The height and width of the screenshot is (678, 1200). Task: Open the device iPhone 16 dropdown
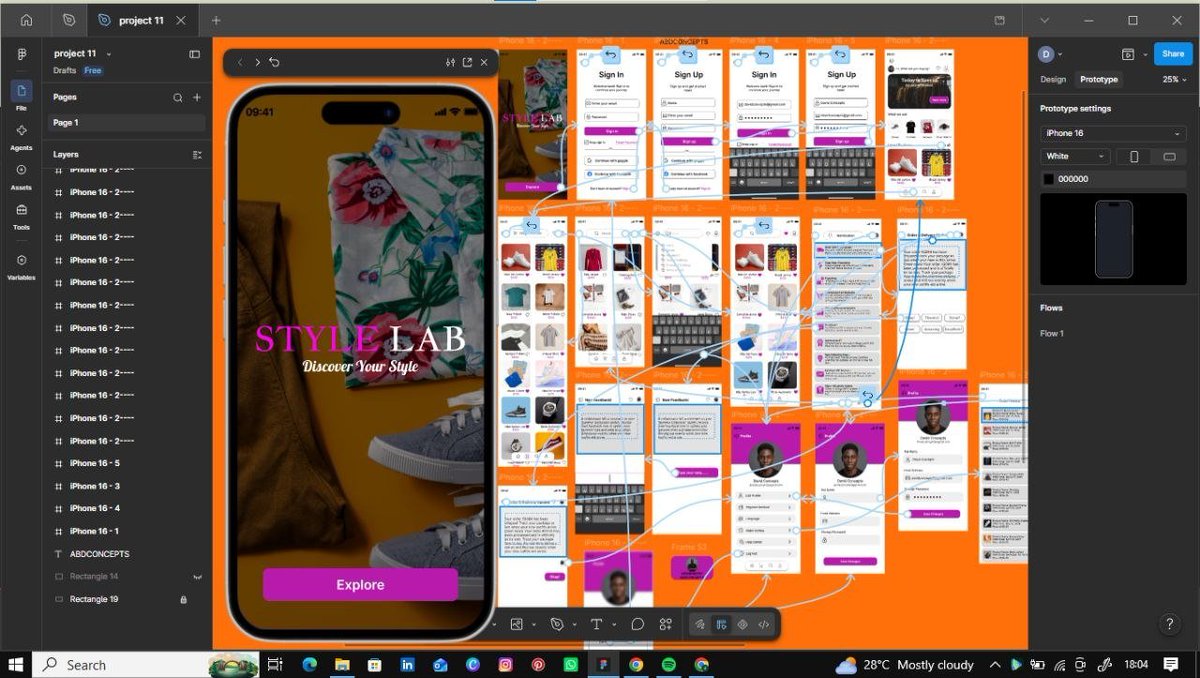(1113, 133)
